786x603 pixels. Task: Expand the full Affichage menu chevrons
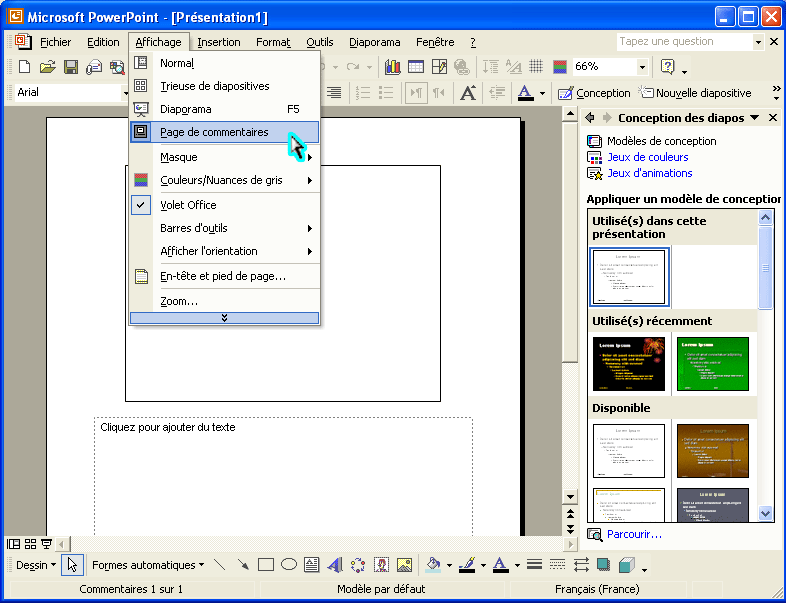pos(225,318)
